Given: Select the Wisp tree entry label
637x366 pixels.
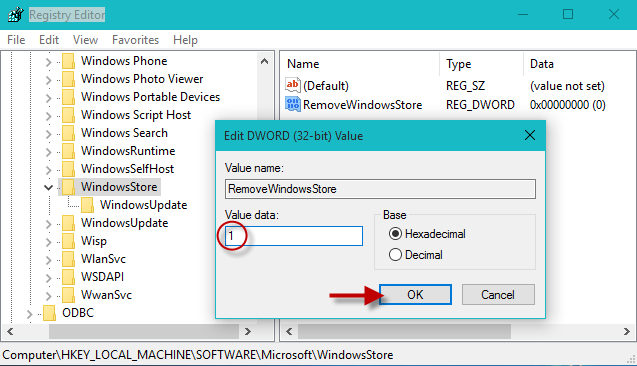Looking at the screenshot, I should pos(94,241).
